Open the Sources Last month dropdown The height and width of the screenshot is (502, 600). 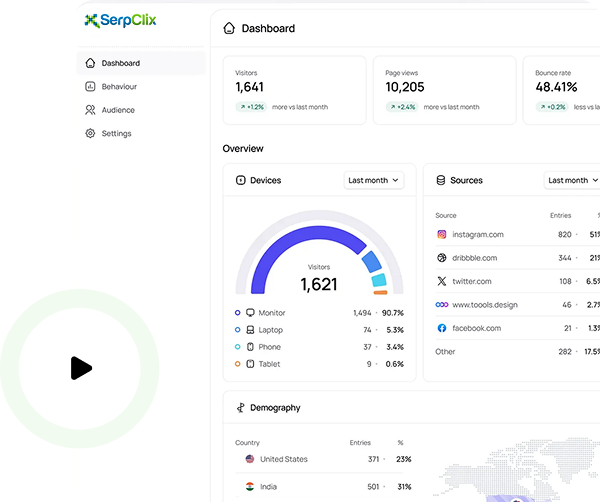click(x=572, y=180)
